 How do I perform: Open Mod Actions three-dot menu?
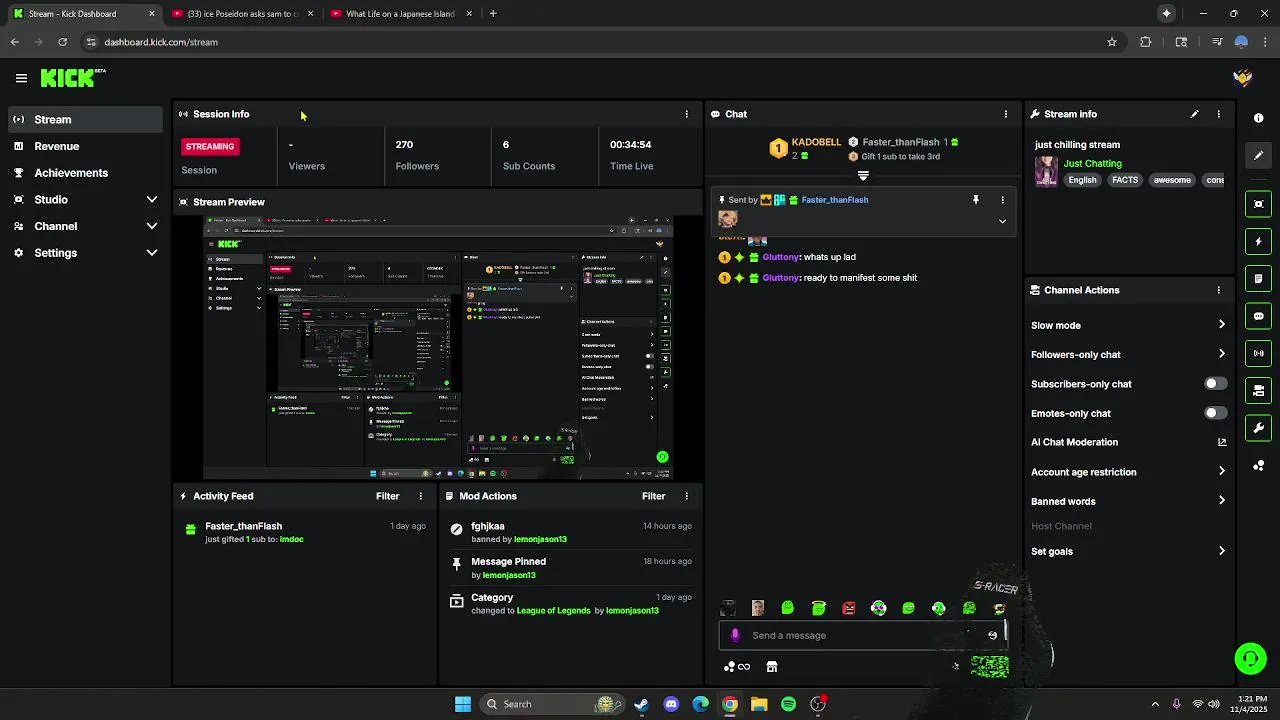(x=686, y=496)
